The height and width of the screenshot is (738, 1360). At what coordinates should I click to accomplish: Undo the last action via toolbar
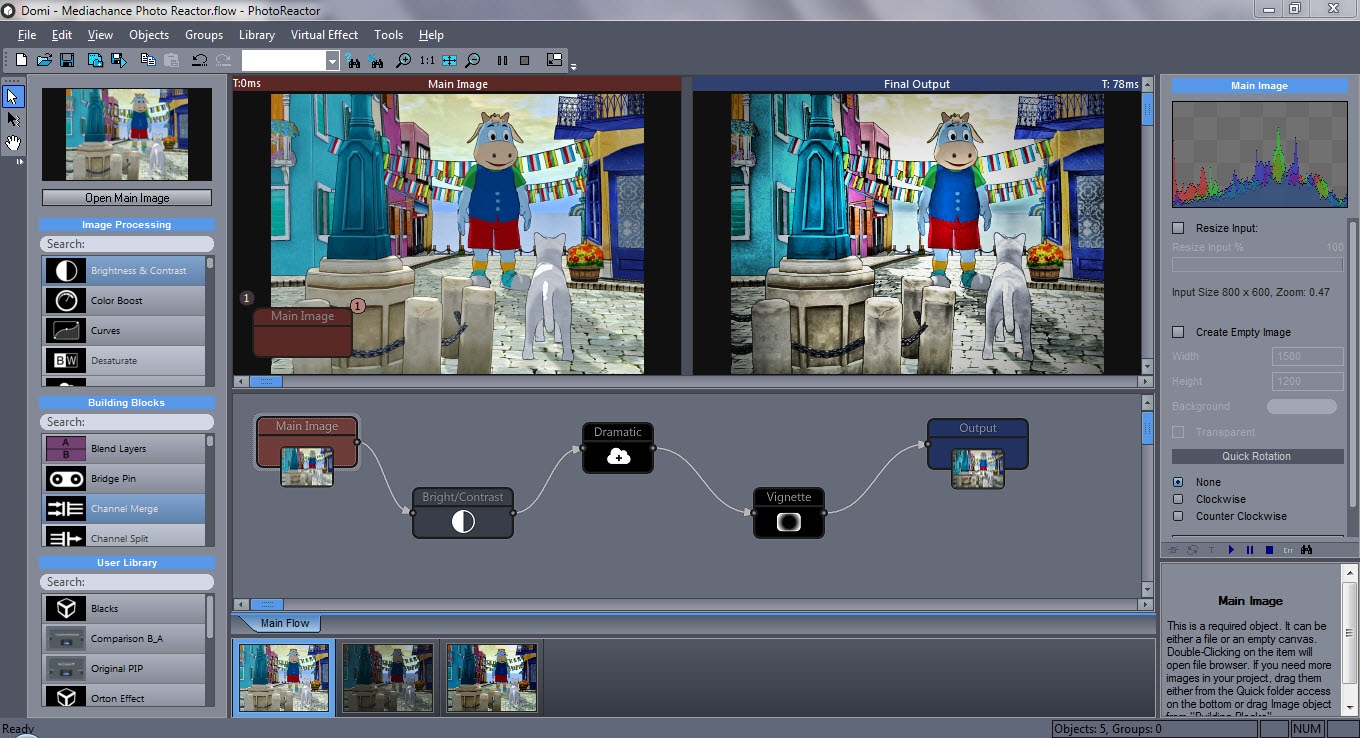click(x=199, y=61)
